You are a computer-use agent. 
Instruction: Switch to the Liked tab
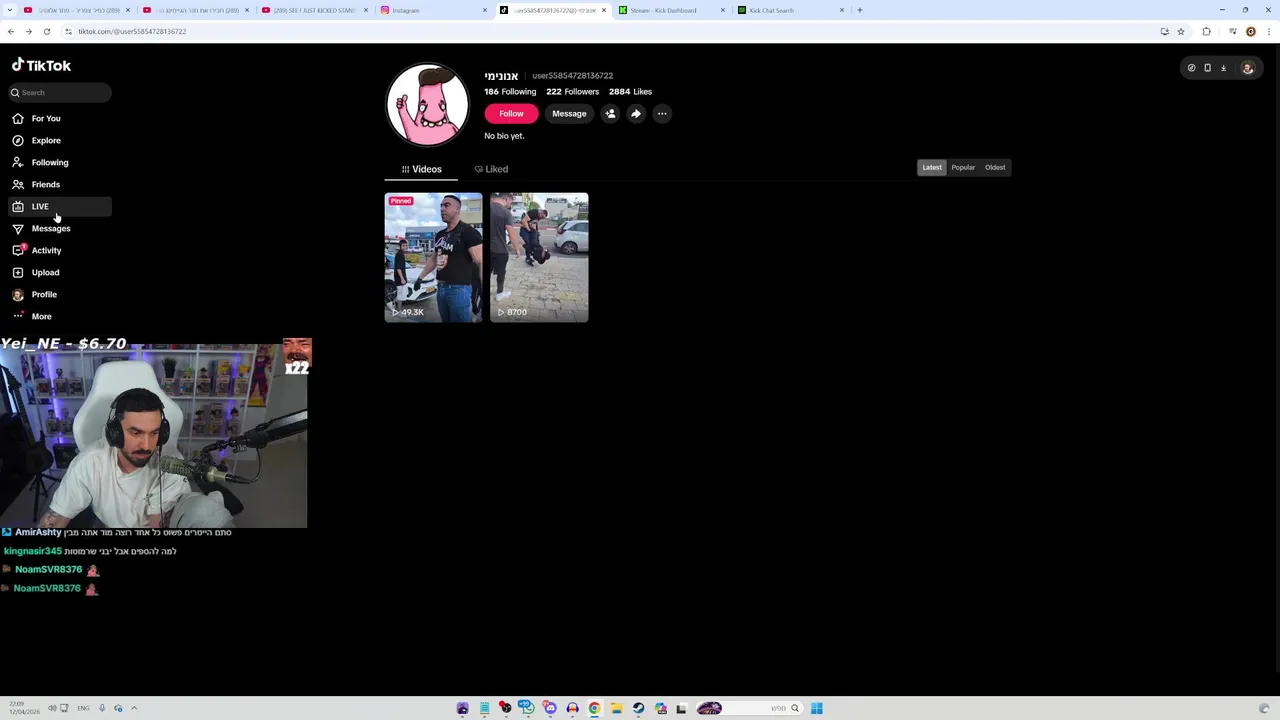click(x=491, y=169)
